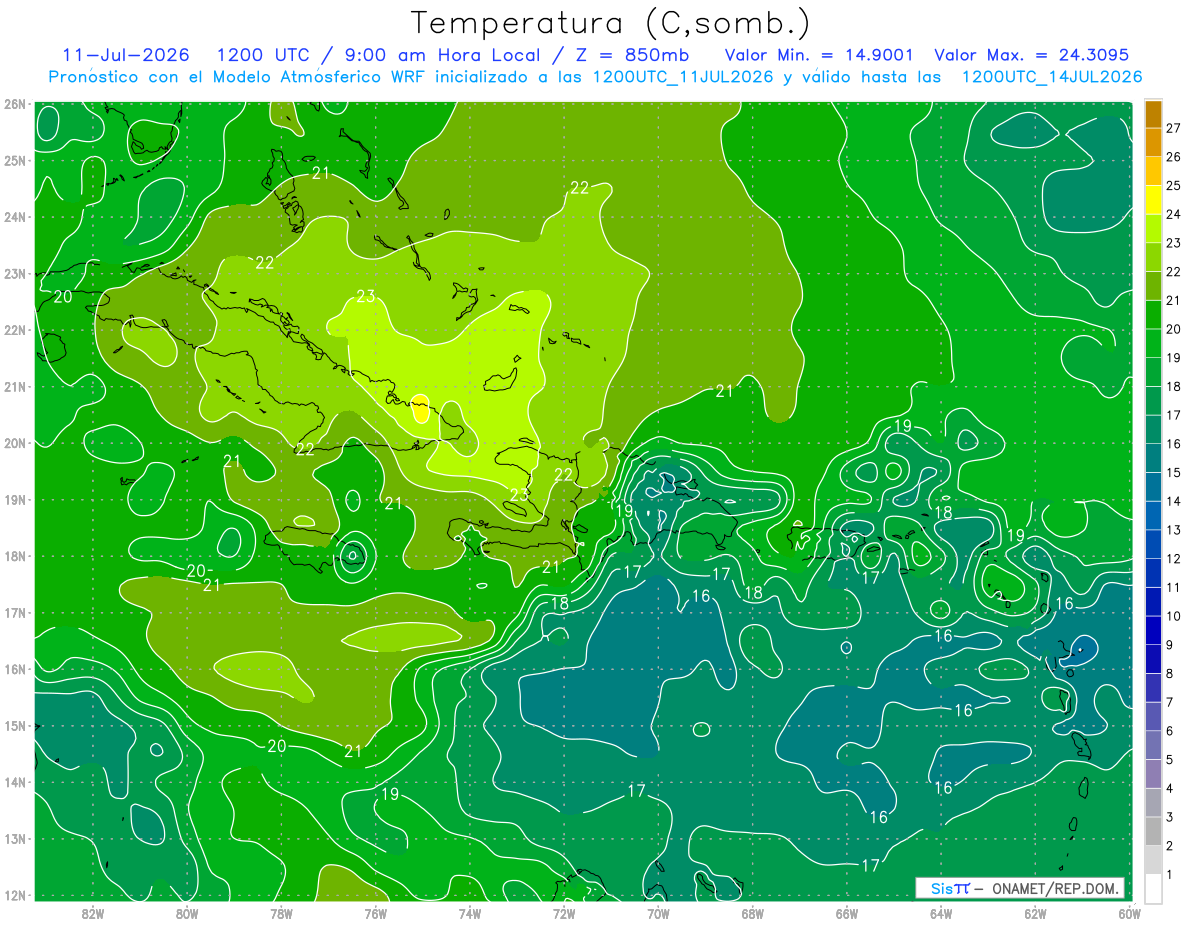Click the longitude label "76W"
Screen dimensions: 1200x927
click(x=375, y=913)
